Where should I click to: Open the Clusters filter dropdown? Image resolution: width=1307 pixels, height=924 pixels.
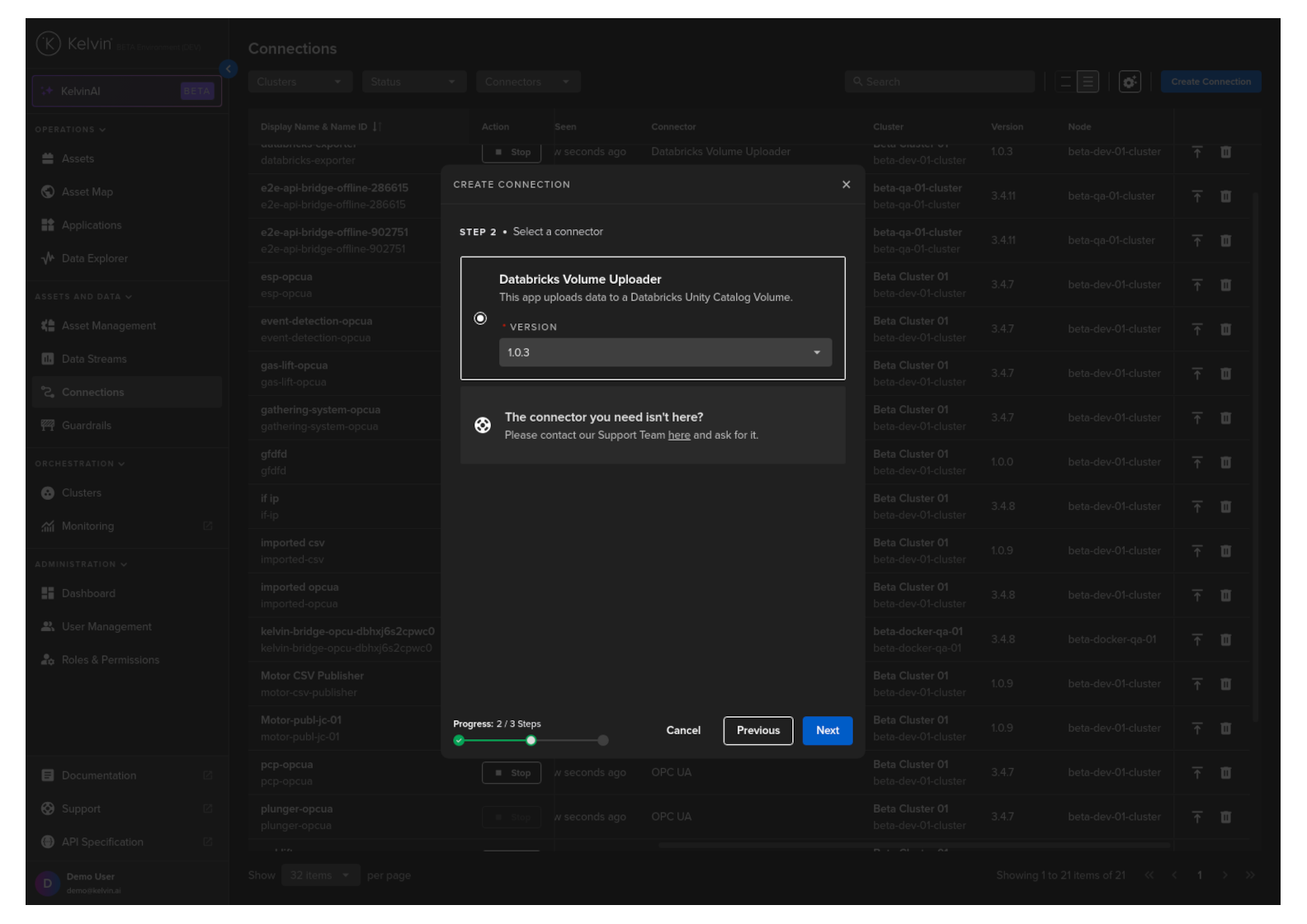click(300, 82)
